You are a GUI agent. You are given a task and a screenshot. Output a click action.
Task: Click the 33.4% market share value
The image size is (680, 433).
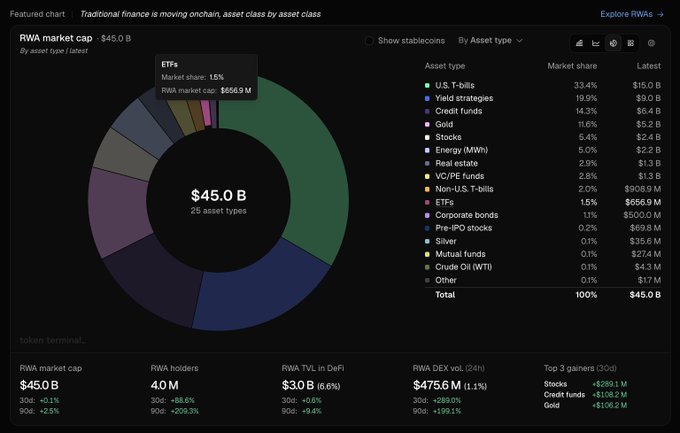[x=585, y=85]
